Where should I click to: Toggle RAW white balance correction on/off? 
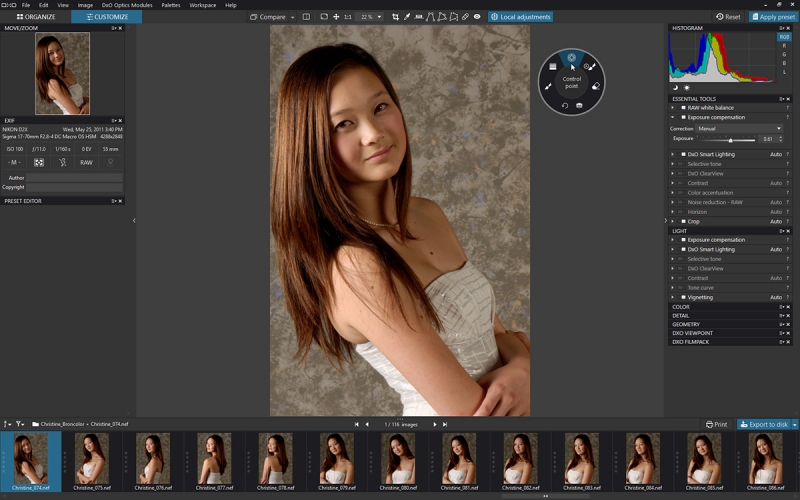(683, 108)
